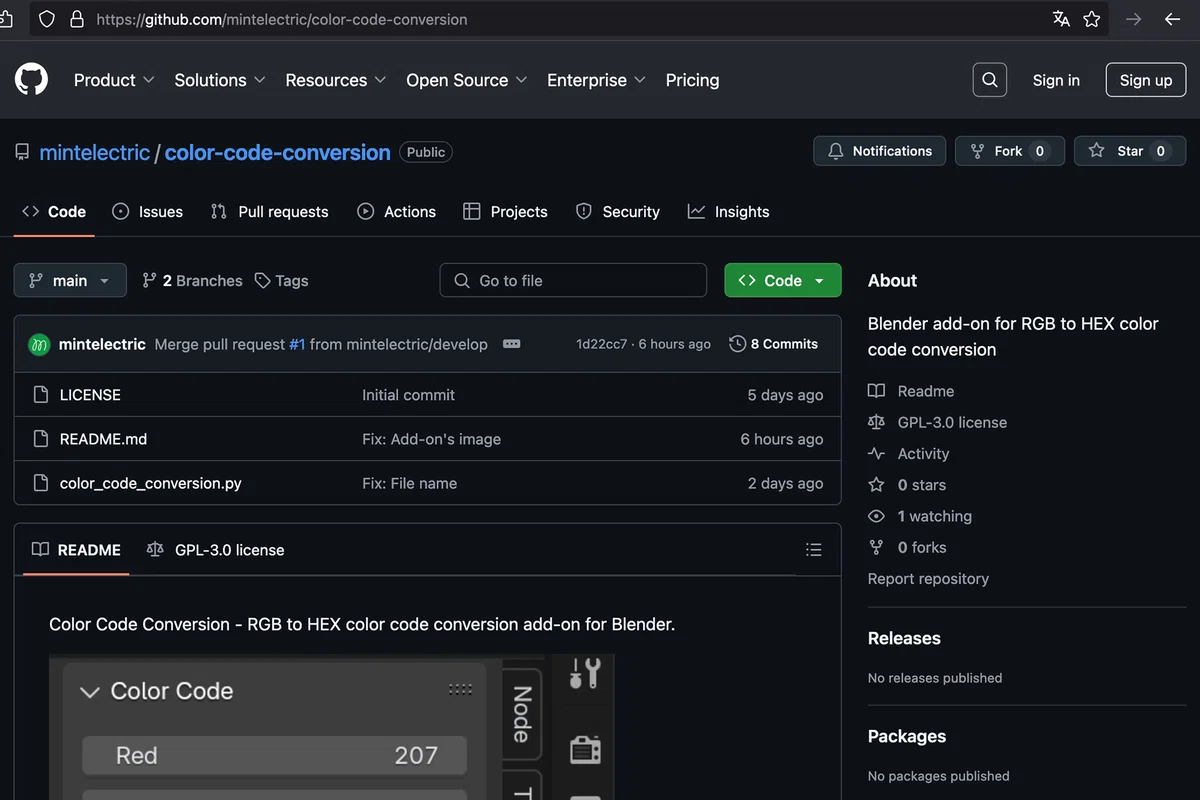Expand the Resources dropdown menu
Viewport: 1200px width, 800px height.
336,80
